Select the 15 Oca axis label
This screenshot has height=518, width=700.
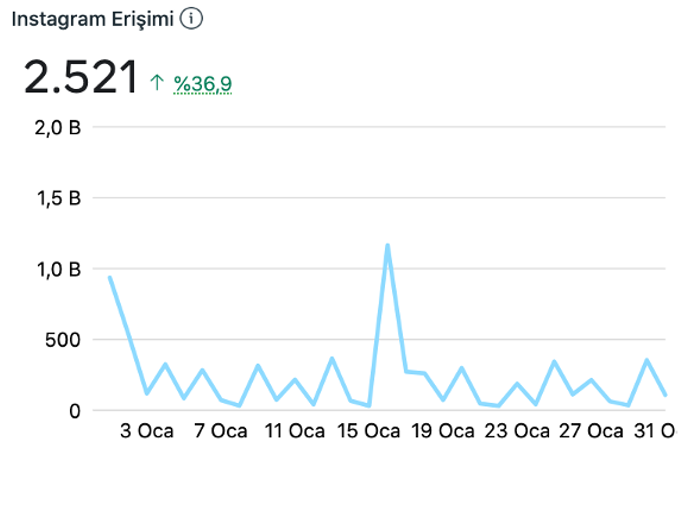pyautogui.click(x=369, y=431)
